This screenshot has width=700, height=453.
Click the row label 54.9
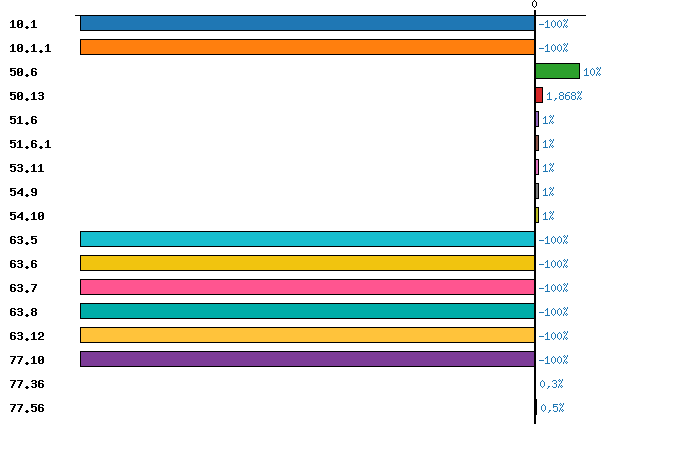tap(26, 192)
